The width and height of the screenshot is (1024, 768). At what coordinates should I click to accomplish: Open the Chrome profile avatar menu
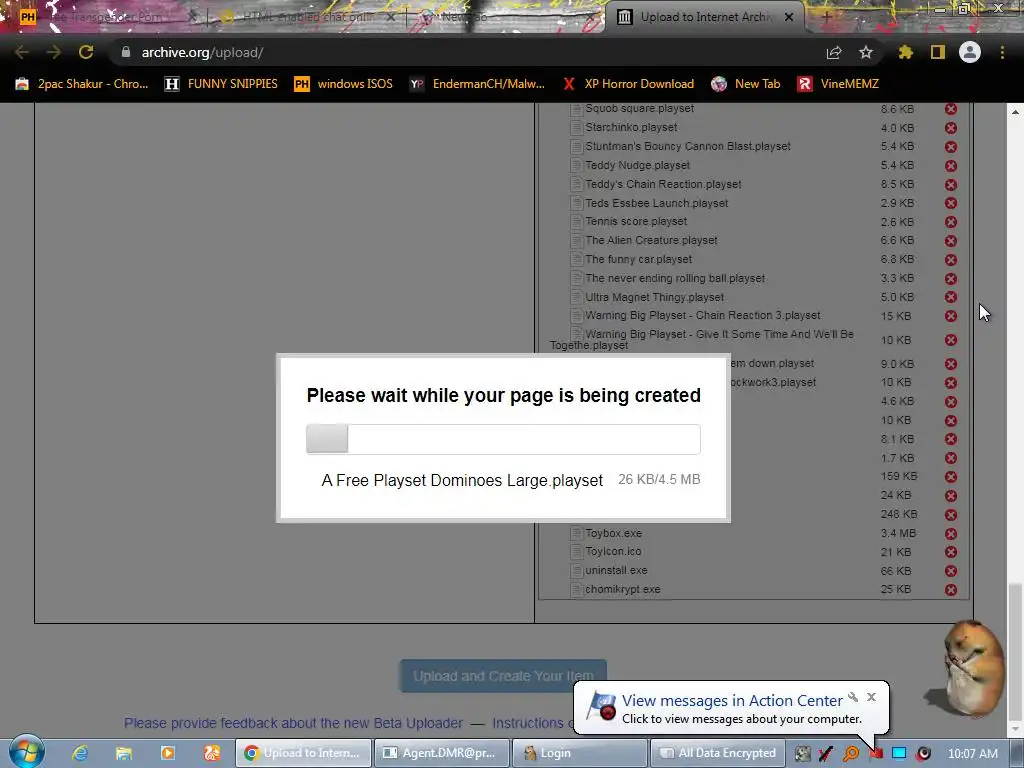pyautogui.click(x=970, y=52)
